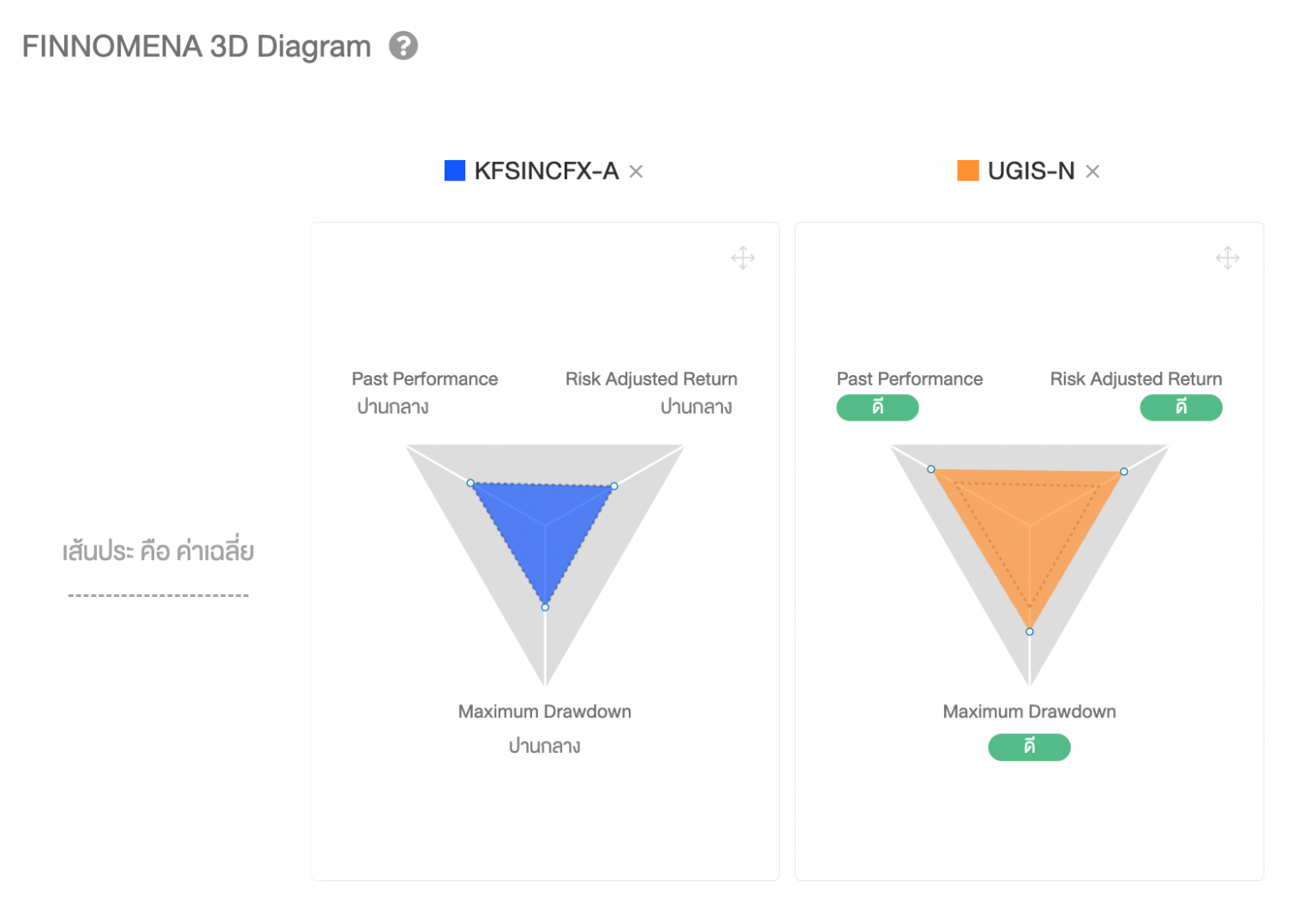
Task: Click the help question mark icon
Action: (403, 45)
